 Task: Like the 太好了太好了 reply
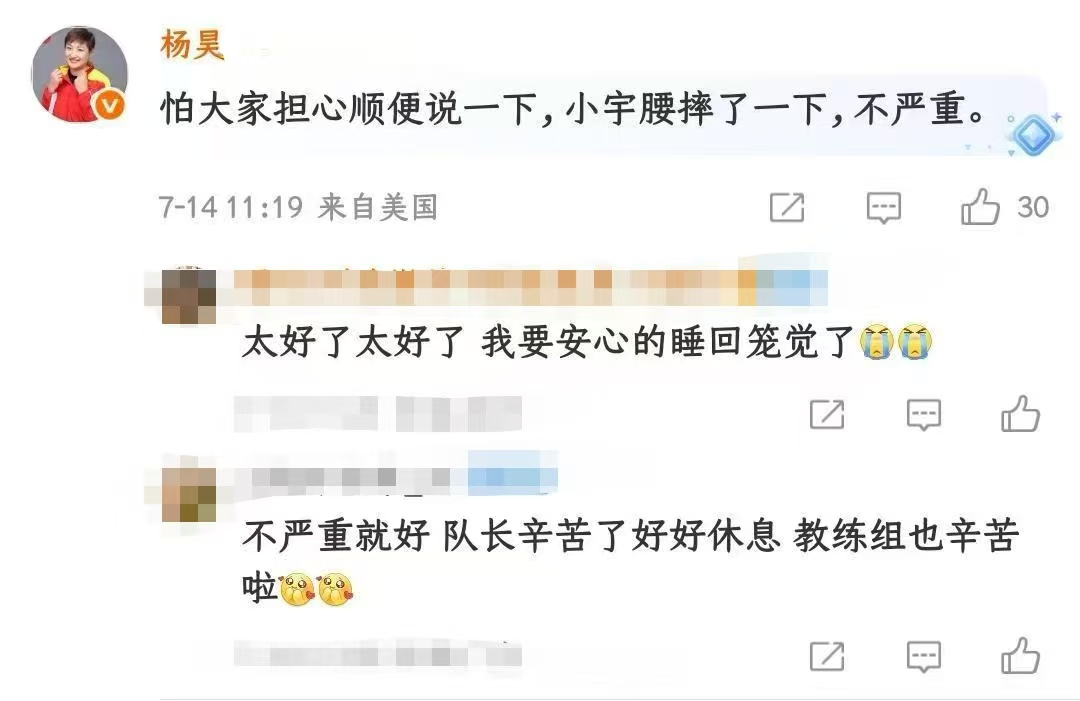click(1020, 413)
